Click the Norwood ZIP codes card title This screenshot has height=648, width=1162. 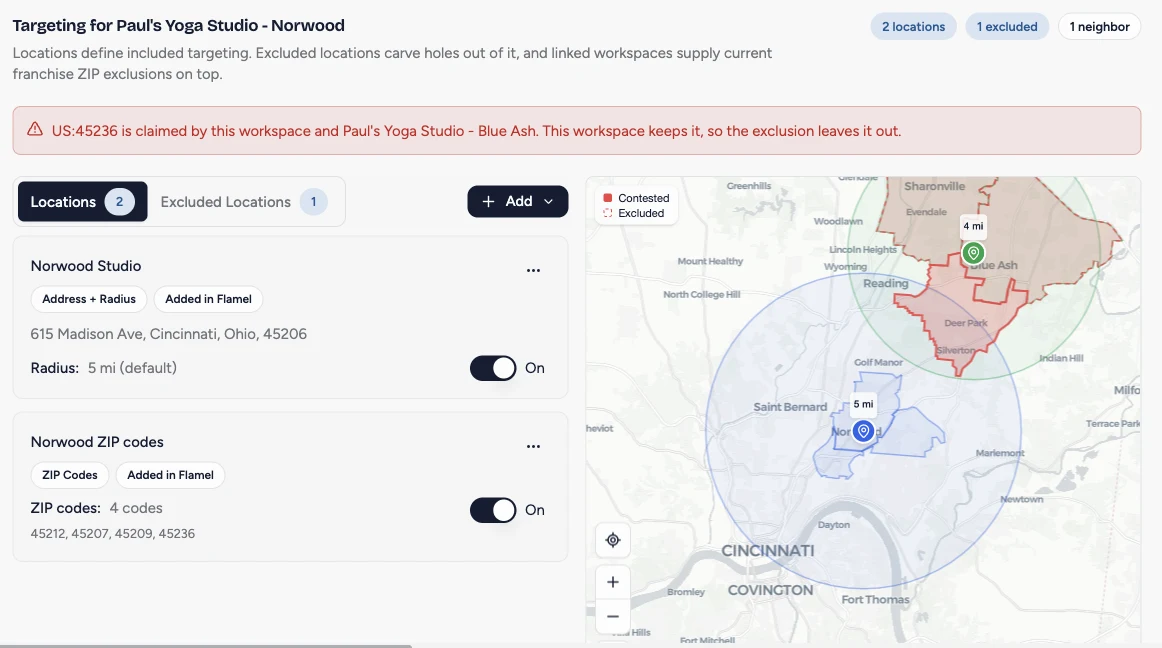pyautogui.click(x=97, y=442)
